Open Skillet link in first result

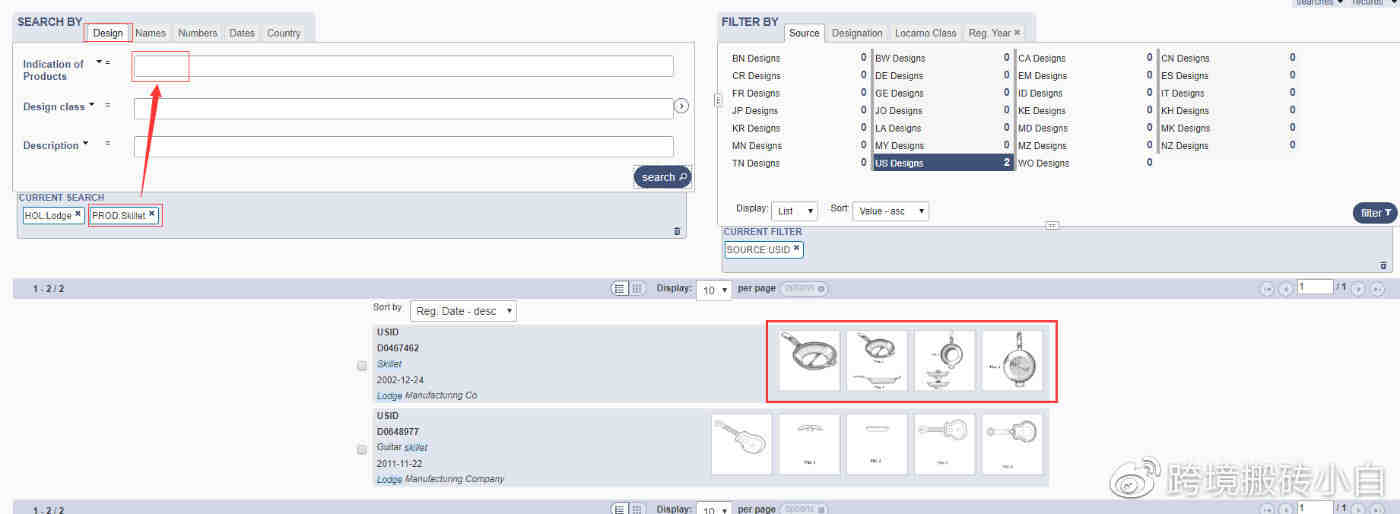(389, 364)
